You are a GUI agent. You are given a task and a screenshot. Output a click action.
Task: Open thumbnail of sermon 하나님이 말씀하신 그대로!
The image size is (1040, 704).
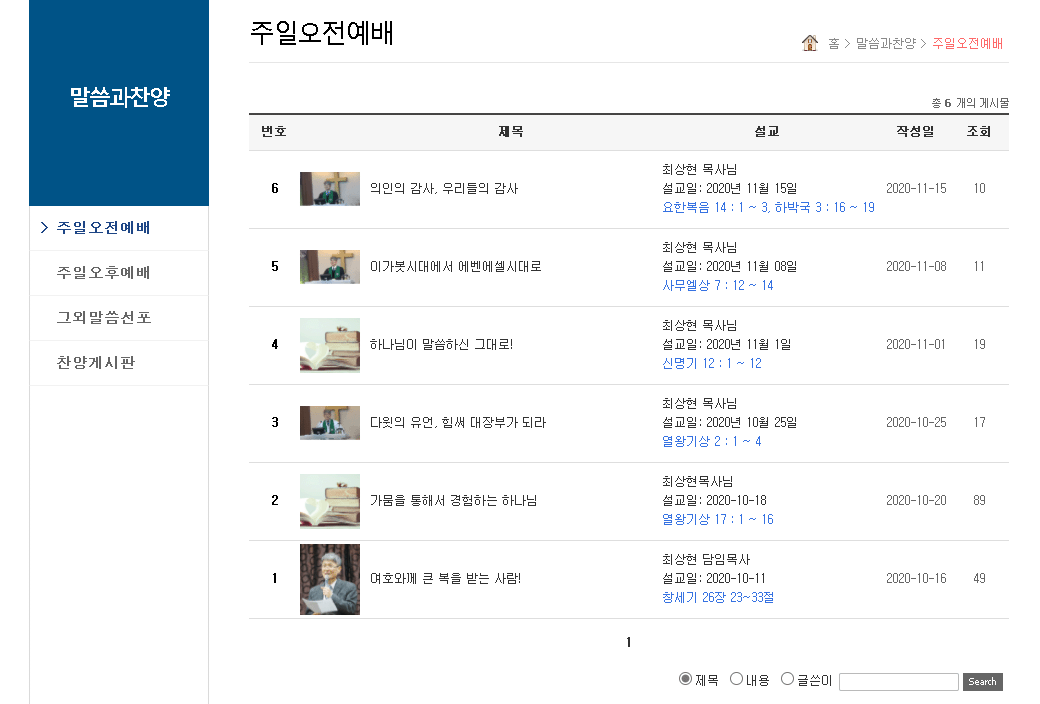330,345
